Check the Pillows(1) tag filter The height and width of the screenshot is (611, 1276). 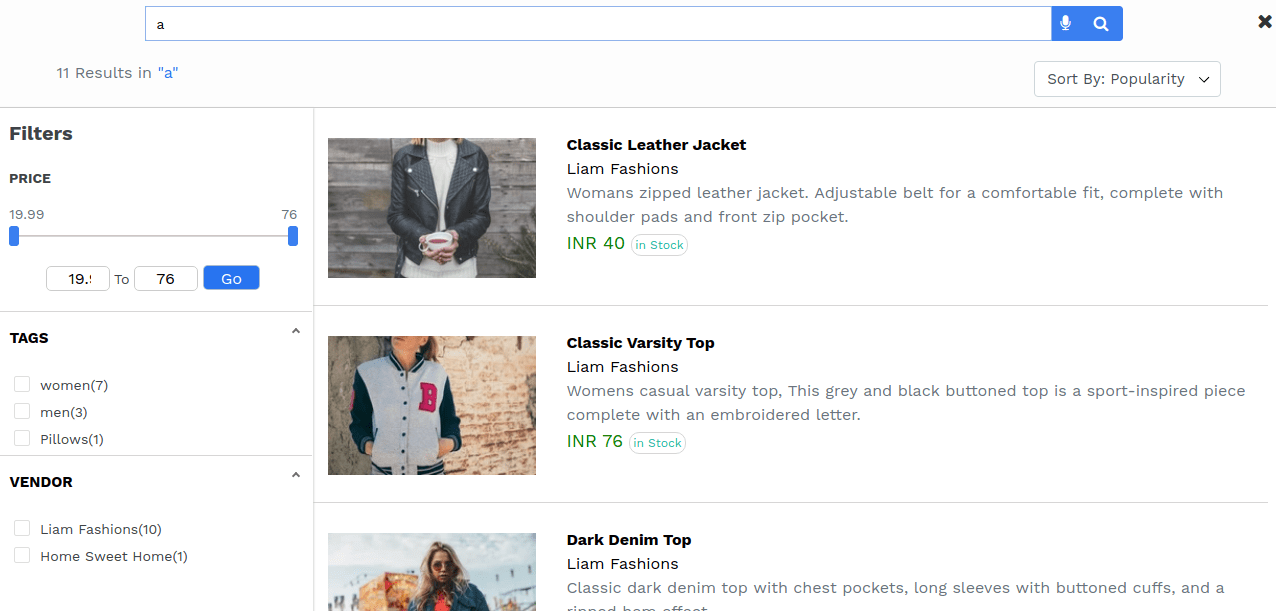point(22,438)
